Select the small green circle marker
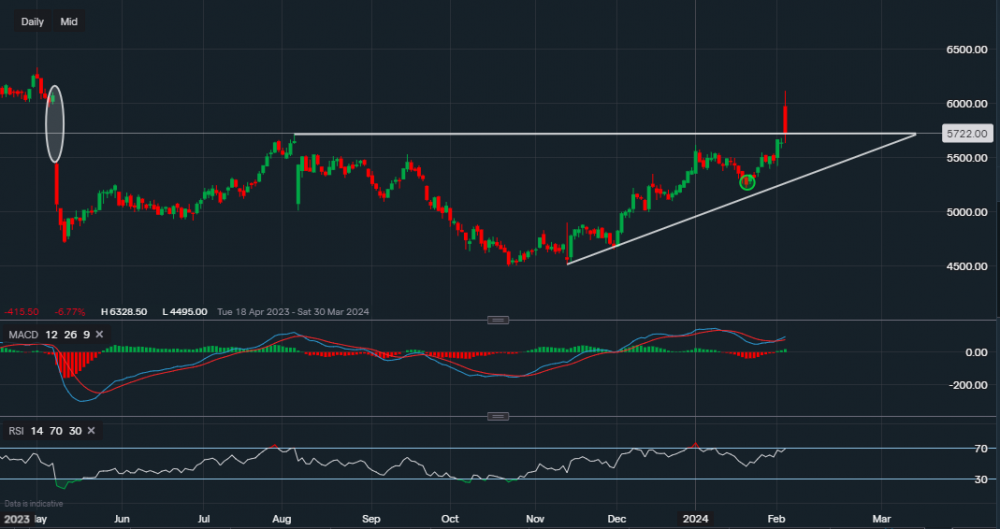 [746, 182]
